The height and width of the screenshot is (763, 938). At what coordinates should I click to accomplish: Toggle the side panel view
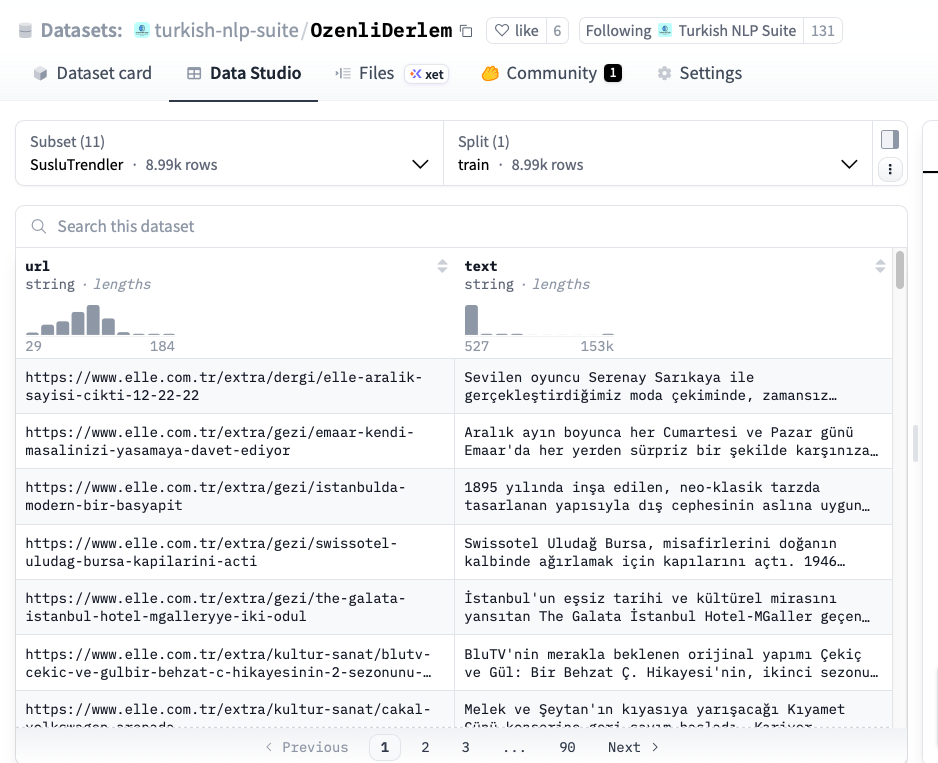tap(889, 139)
